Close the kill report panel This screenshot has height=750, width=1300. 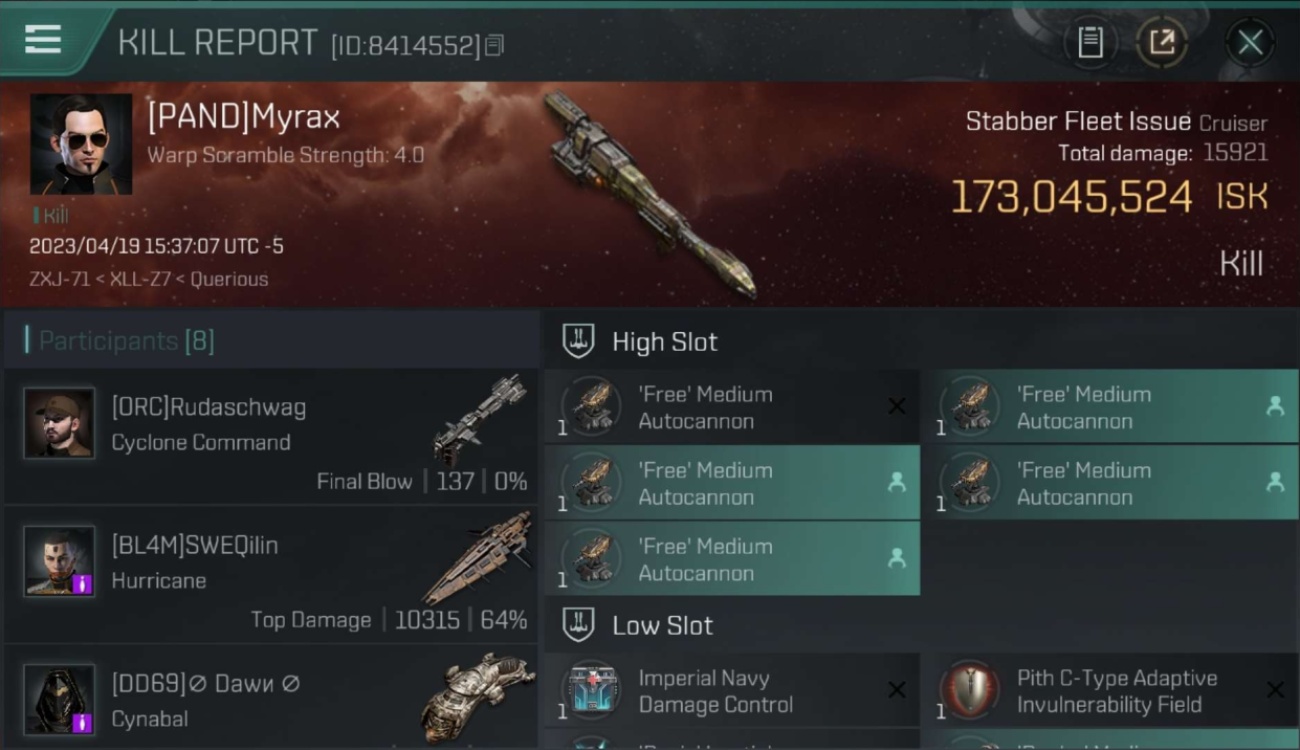pos(1249,42)
